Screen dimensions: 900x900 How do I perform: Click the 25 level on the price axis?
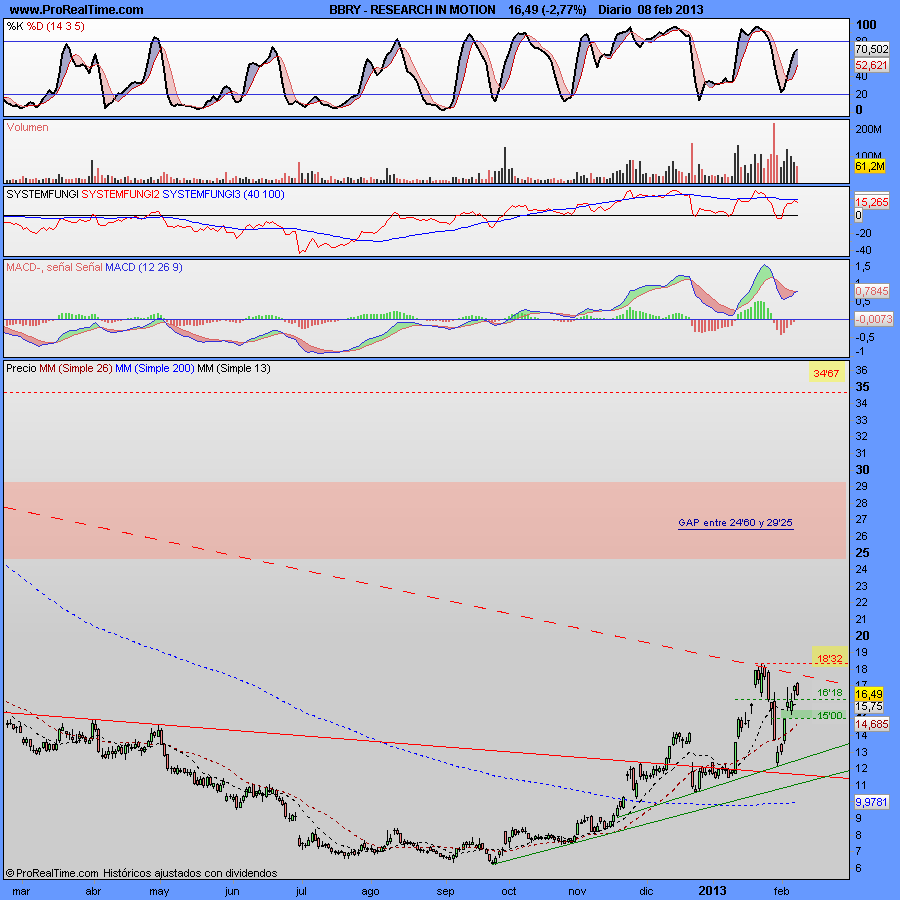click(x=862, y=553)
